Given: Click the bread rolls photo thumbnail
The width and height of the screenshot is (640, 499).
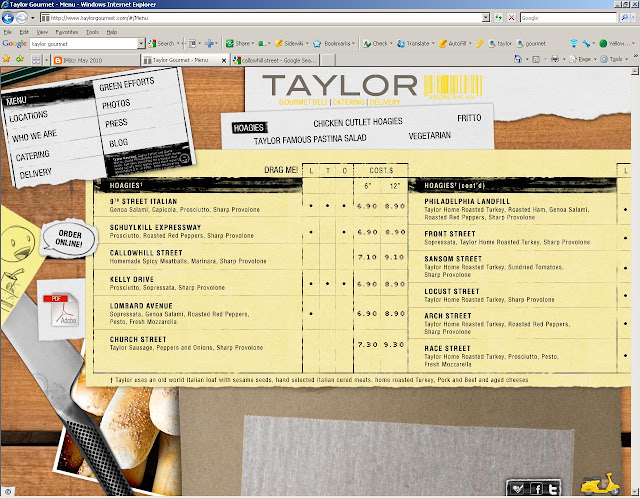Looking at the screenshot, I should [x=118, y=437].
